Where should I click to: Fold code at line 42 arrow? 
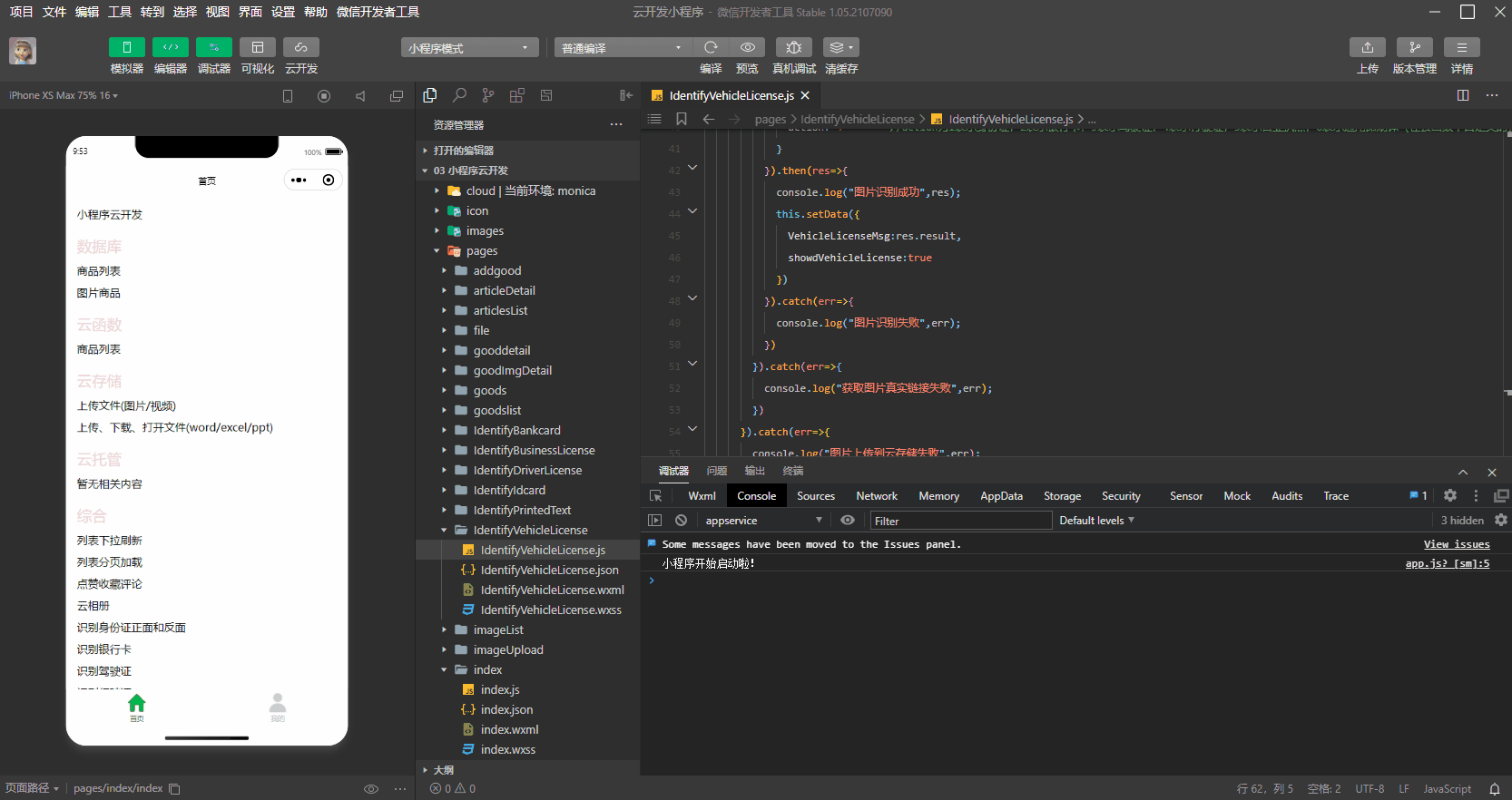pyautogui.click(x=692, y=168)
